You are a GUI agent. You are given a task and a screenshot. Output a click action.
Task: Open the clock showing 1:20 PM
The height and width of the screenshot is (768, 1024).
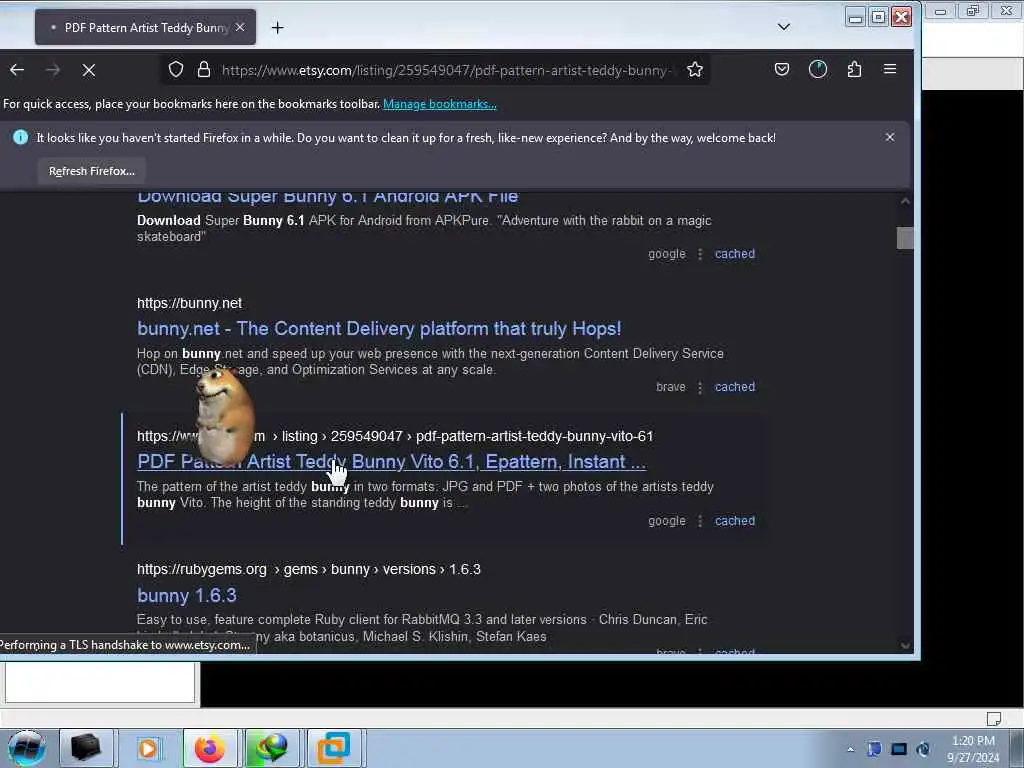click(x=973, y=749)
